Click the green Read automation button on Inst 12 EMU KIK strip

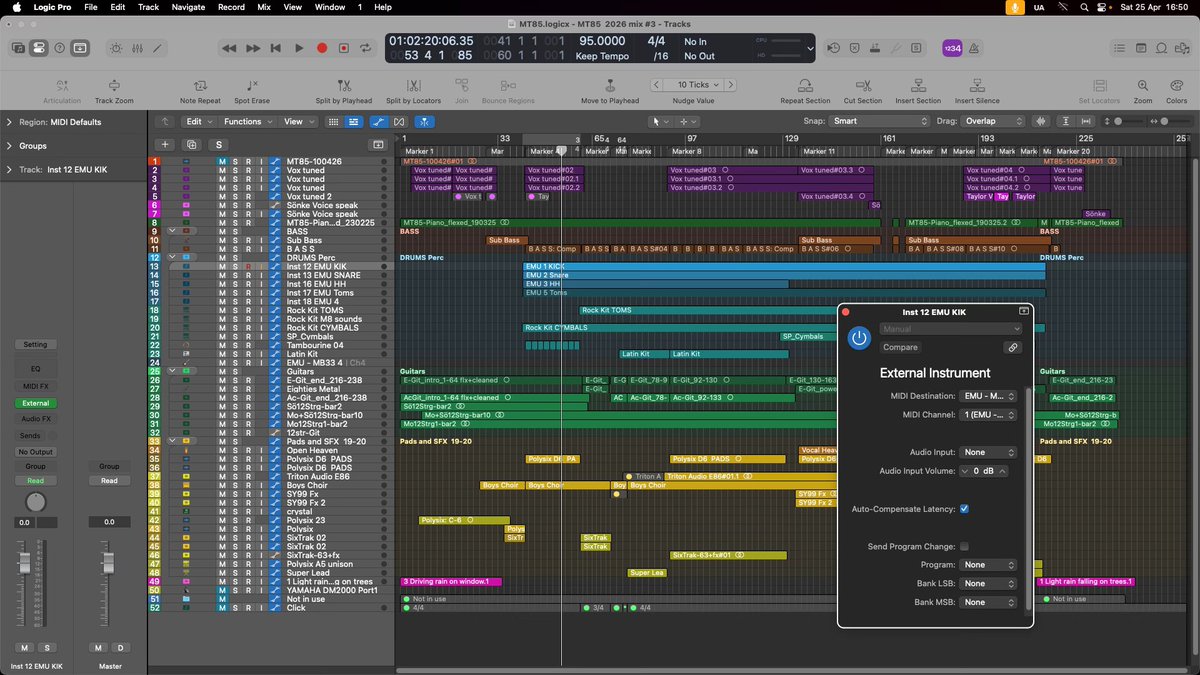(x=36, y=480)
